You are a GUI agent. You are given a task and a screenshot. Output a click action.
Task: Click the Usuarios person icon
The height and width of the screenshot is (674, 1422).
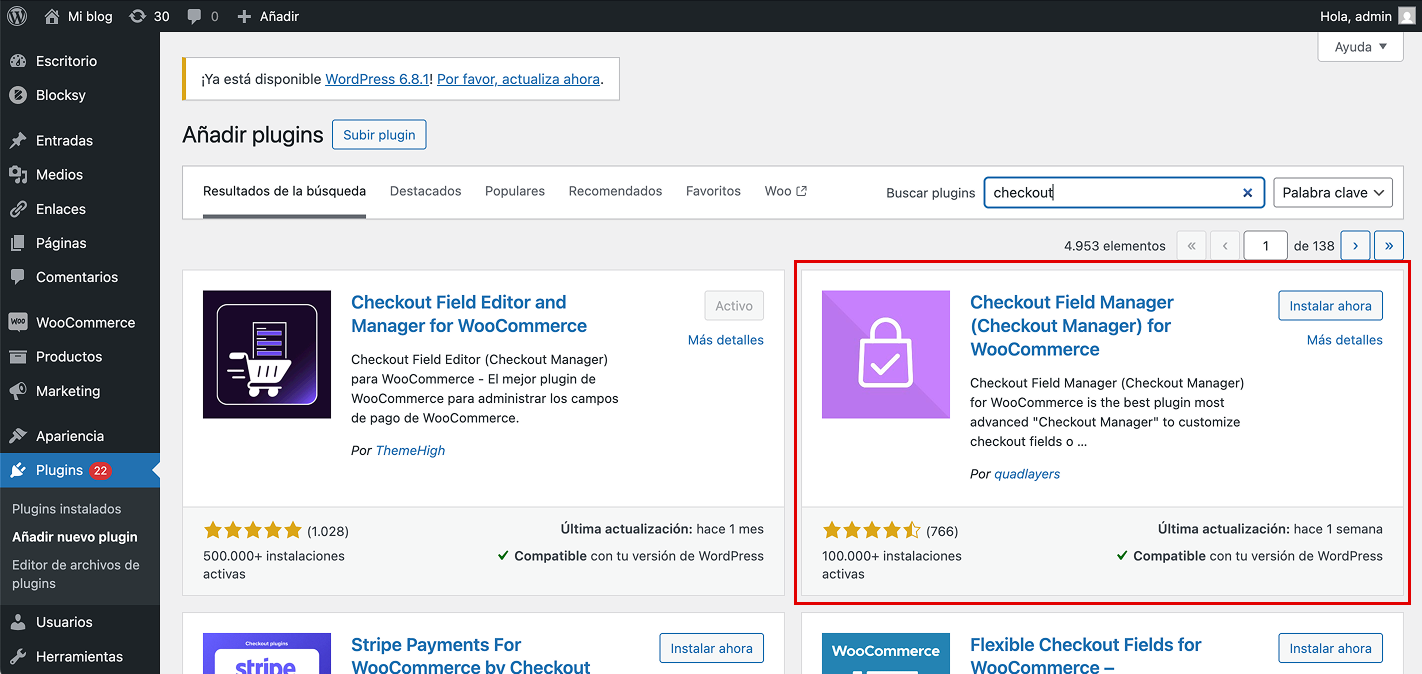click(18, 622)
